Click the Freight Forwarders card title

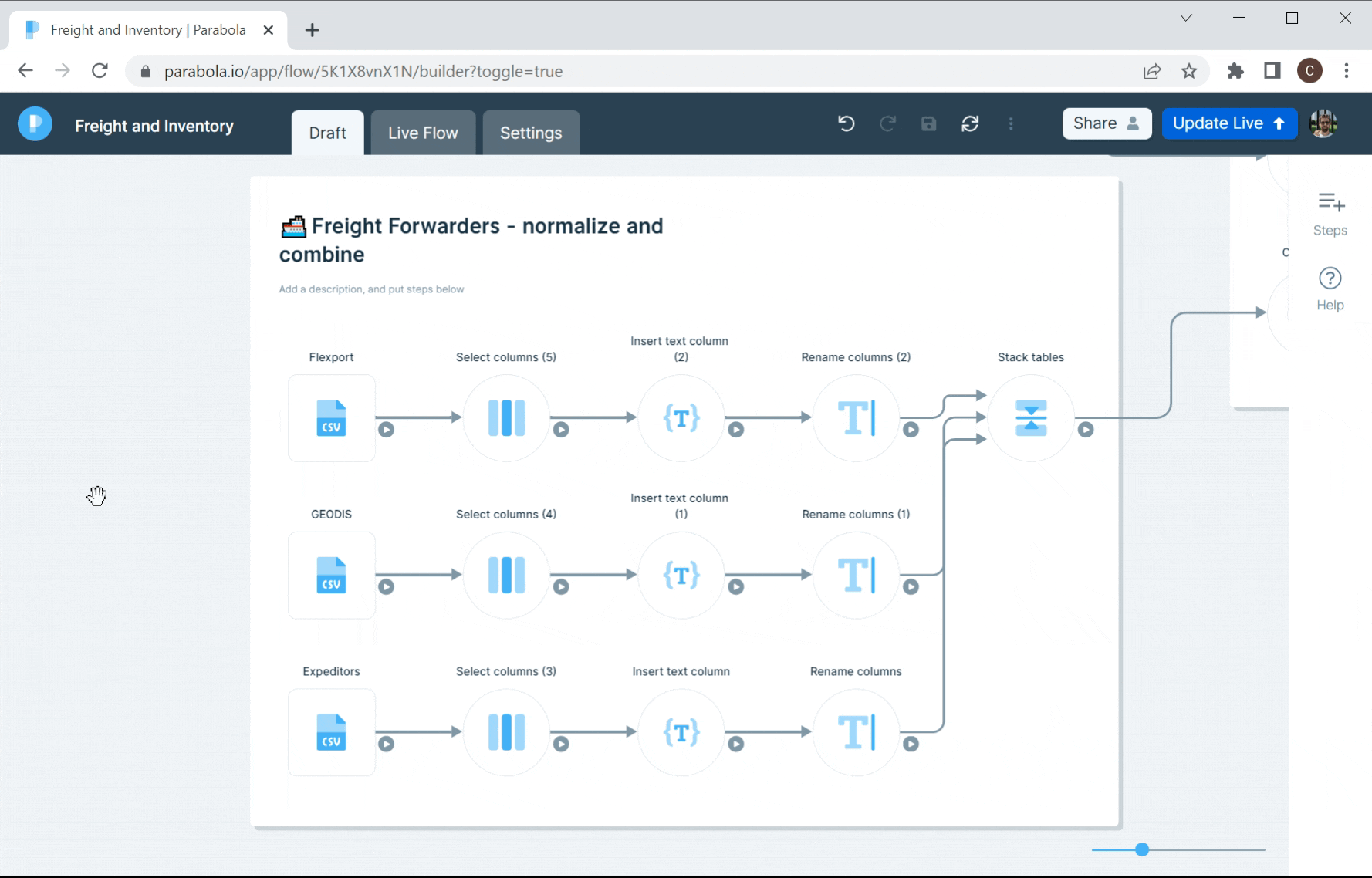point(471,240)
